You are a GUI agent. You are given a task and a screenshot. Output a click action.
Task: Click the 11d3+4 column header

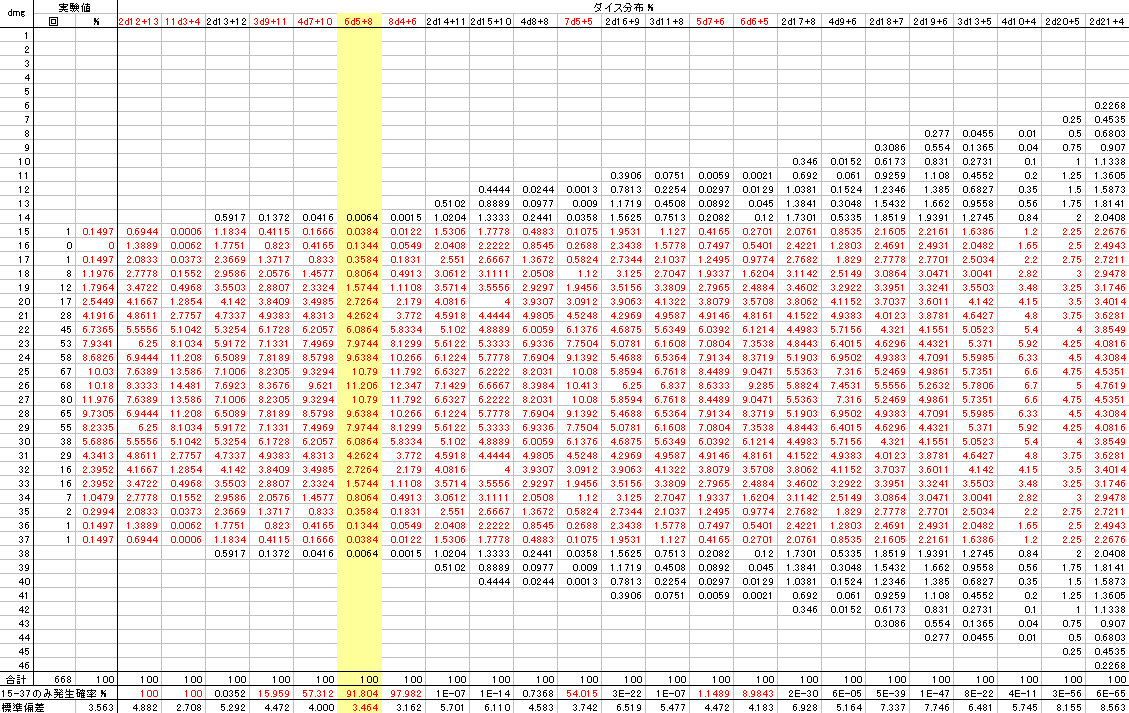pyautogui.click(x=183, y=22)
